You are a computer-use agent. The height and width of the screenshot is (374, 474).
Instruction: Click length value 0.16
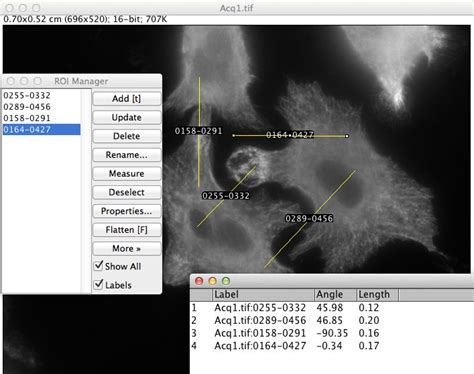click(369, 333)
